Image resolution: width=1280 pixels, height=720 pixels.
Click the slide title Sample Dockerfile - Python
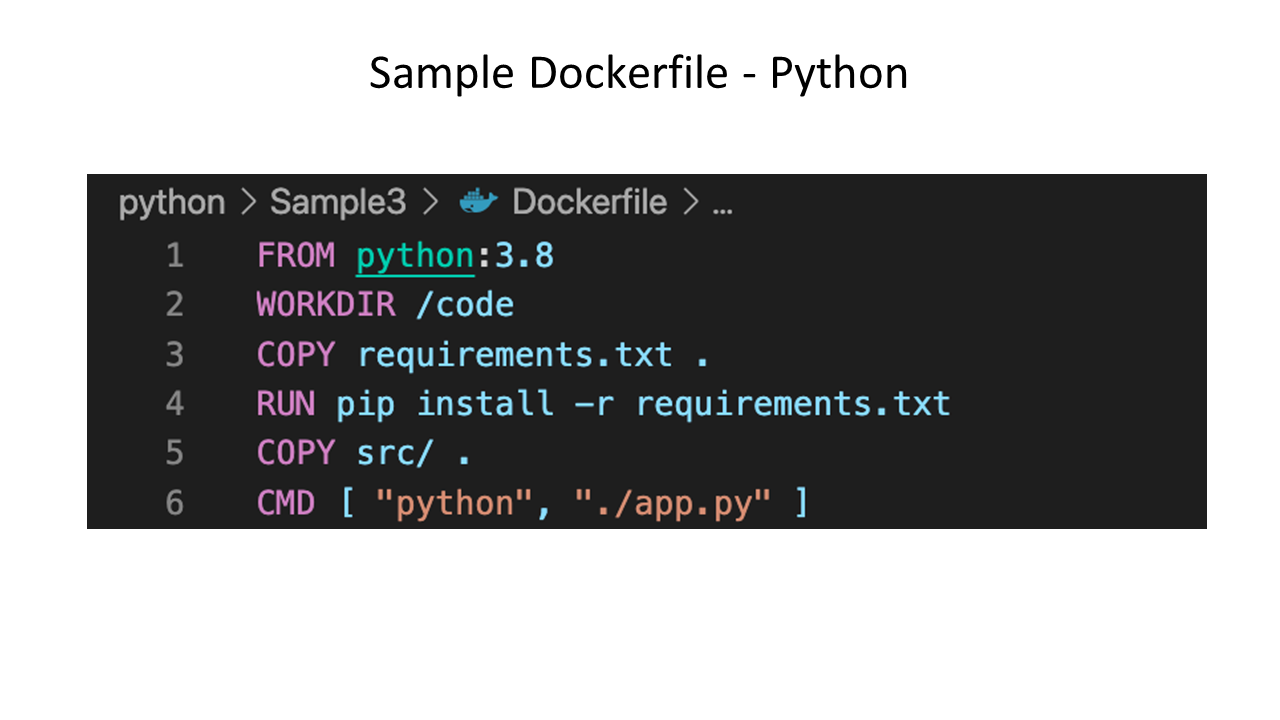(638, 74)
